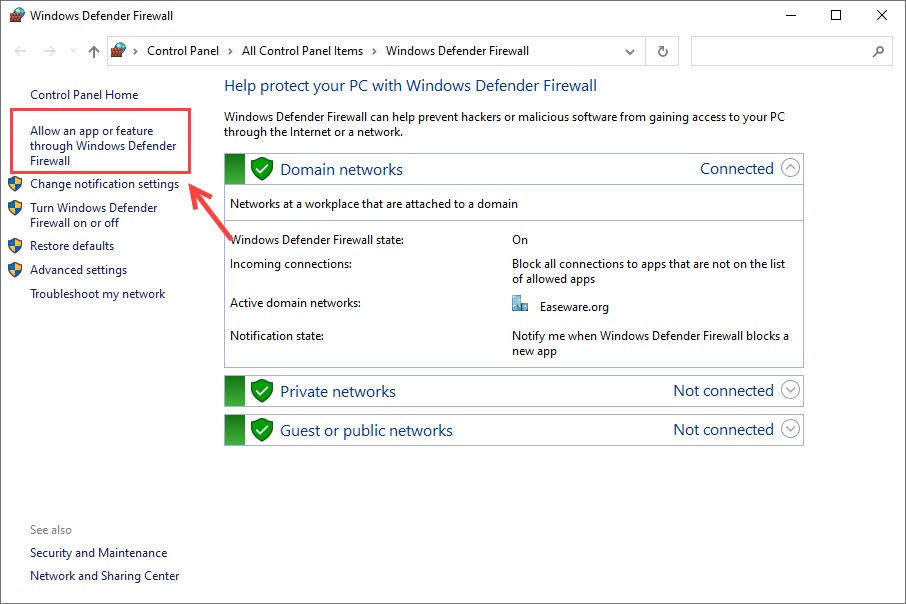Go forward using the forward arrow
This screenshot has width=906, height=604.
pos(50,51)
